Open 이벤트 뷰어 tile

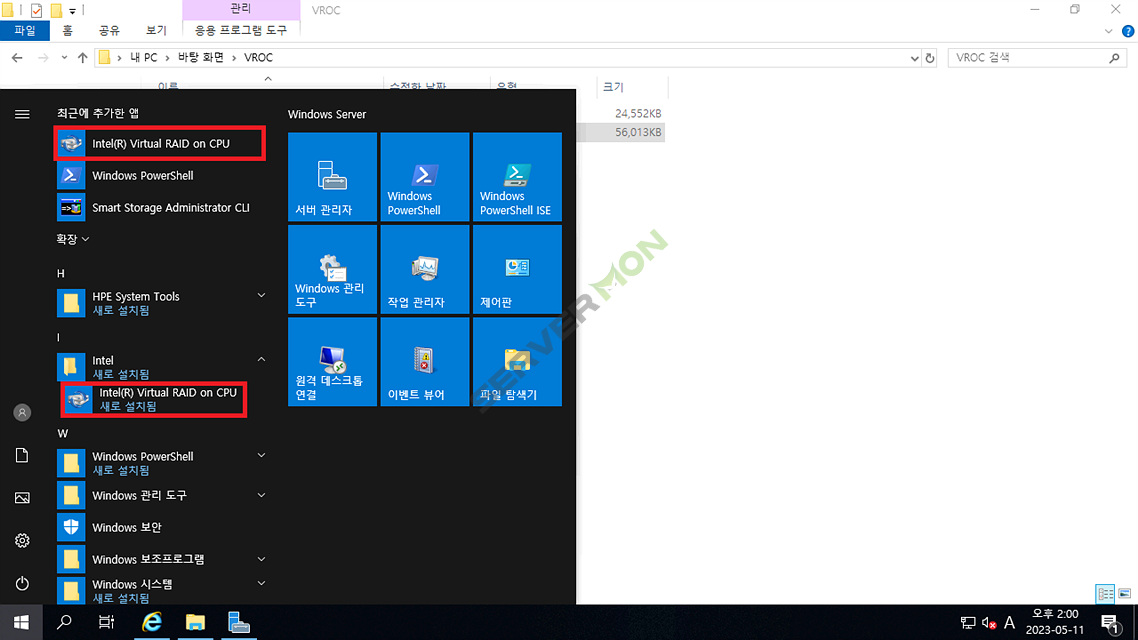point(425,361)
